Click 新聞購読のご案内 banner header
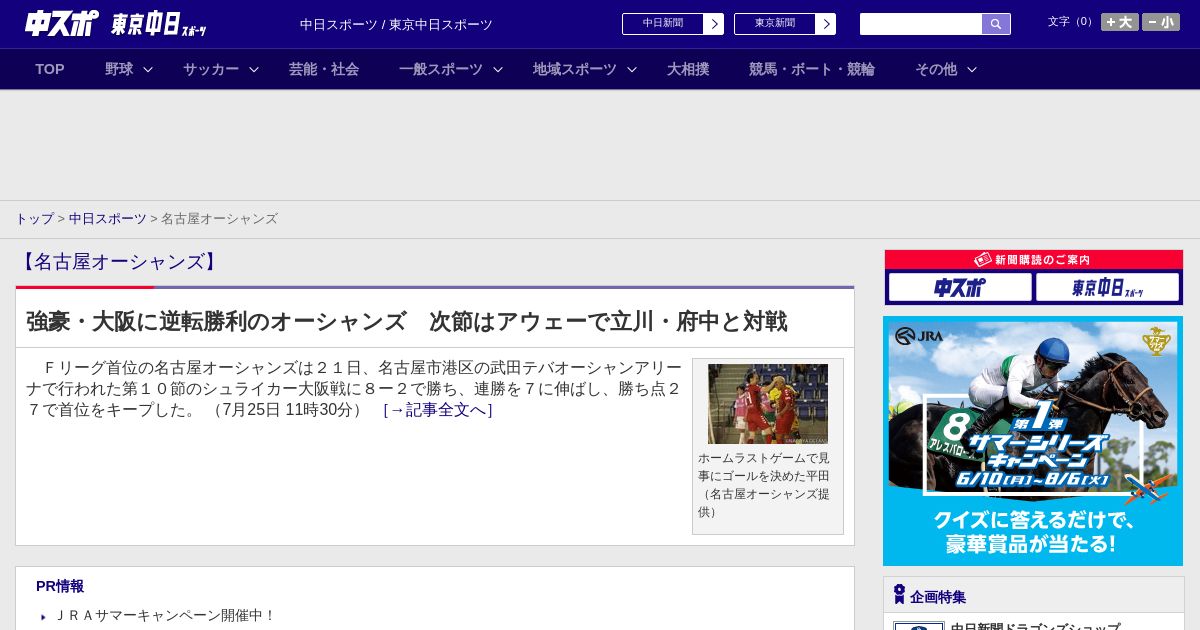Image resolution: width=1200 pixels, height=630 pixels. (1033, 259)
